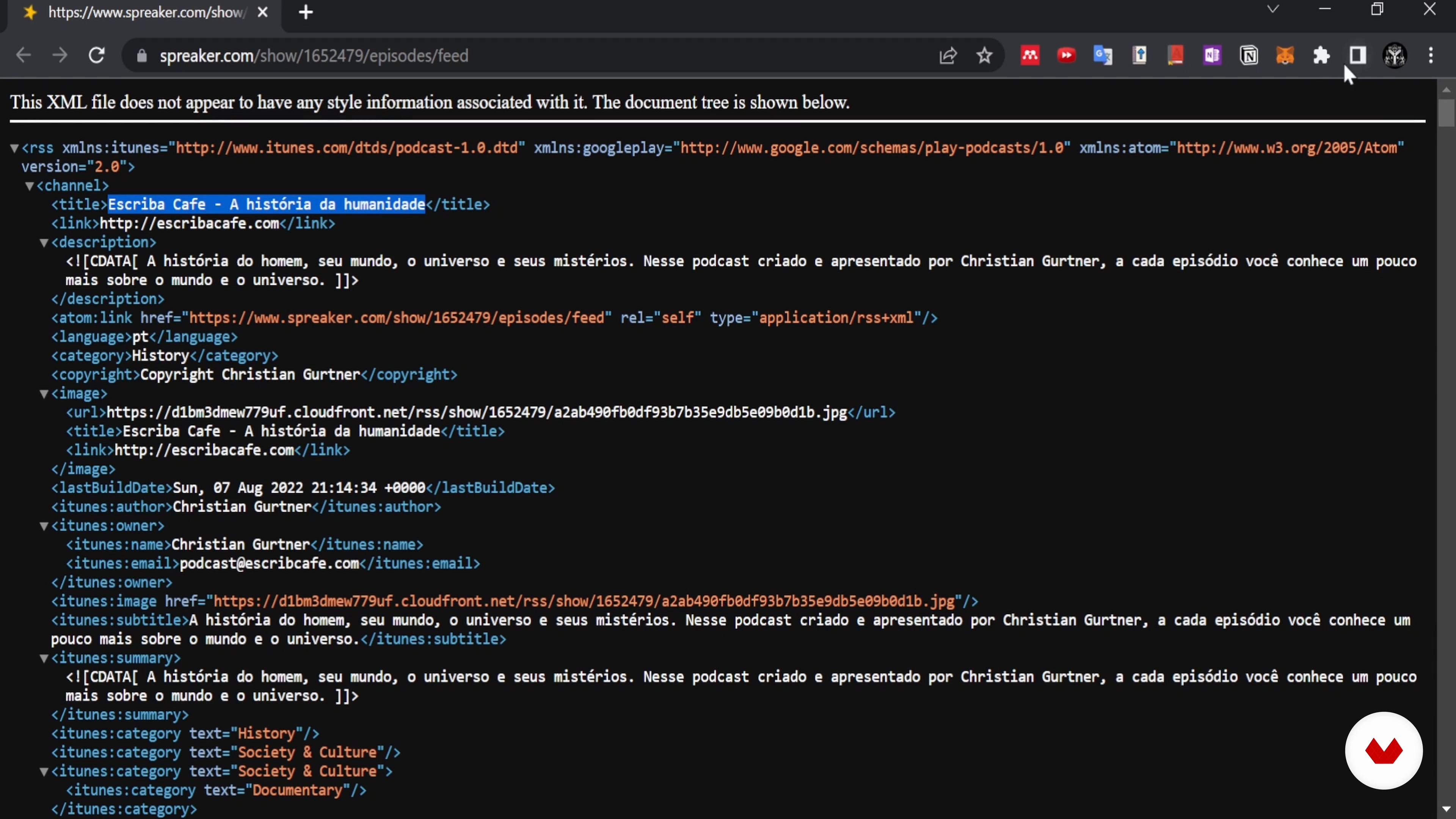Open the OneNote web clipper extension
1456x819 pixels.
coord(1212,55)
